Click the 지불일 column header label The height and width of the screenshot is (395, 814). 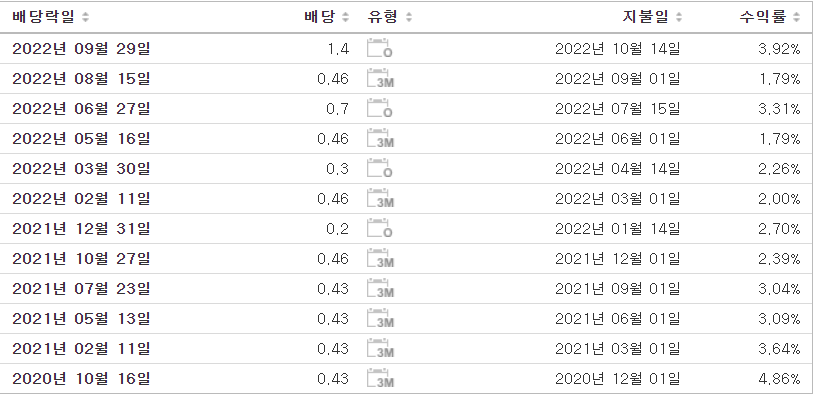646,17
